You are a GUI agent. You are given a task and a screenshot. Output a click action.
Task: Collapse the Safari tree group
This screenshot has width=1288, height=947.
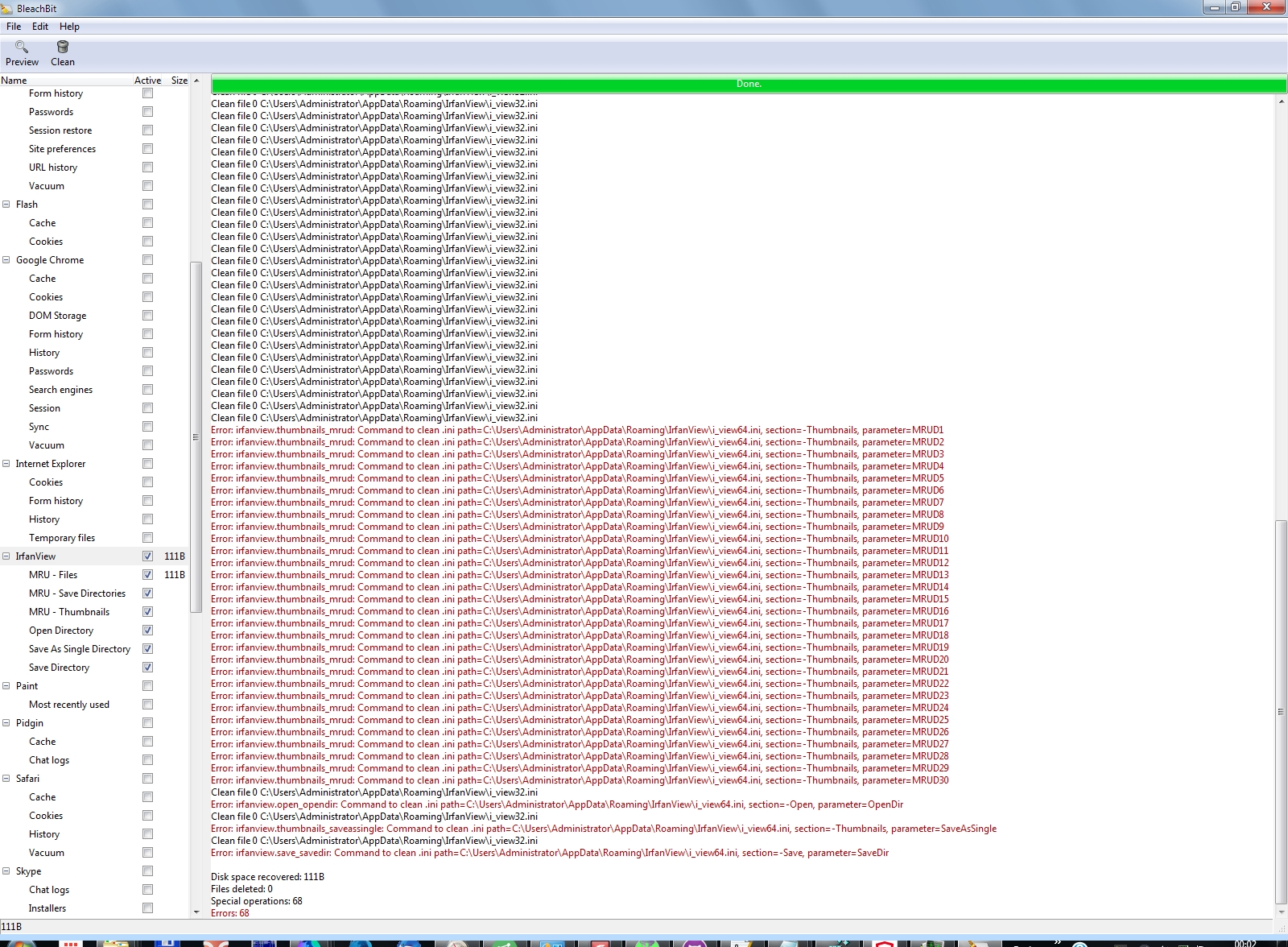pyautogui.click(x=6, y=779)
